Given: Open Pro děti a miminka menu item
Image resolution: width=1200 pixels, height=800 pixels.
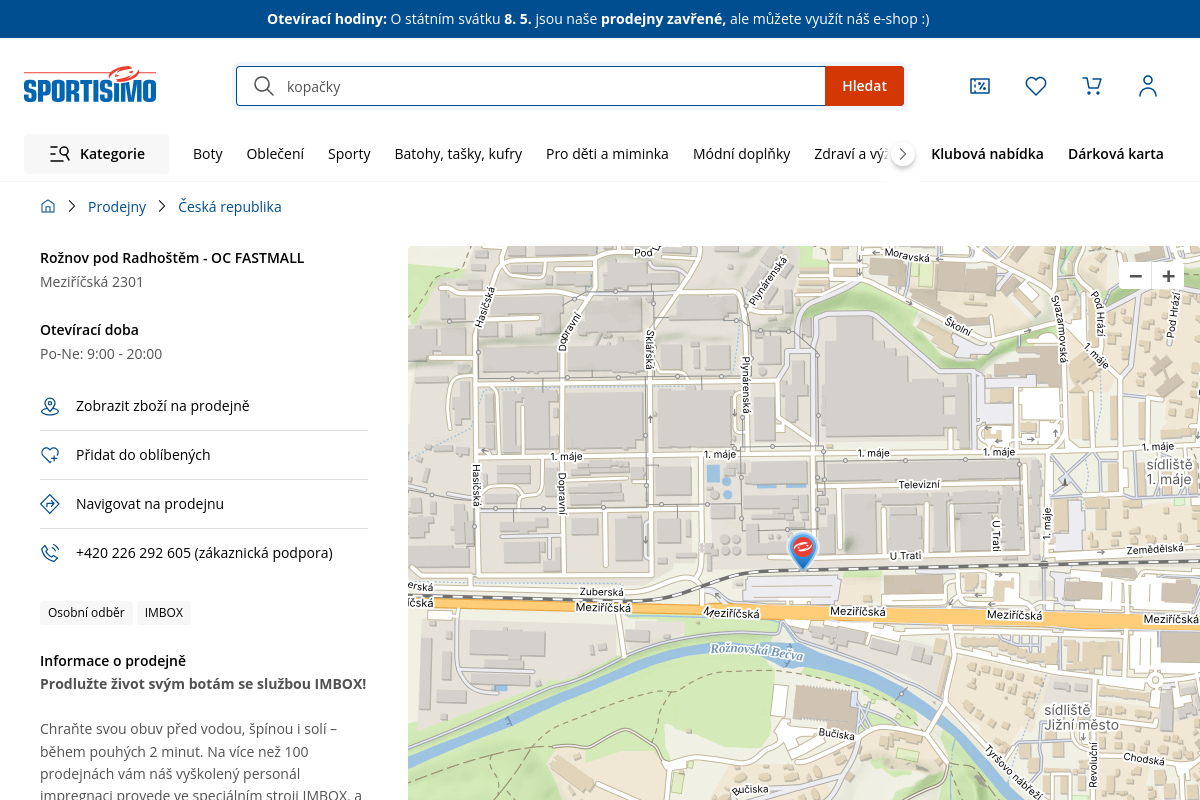Looking at the screenshot, I should click(607, 154).
